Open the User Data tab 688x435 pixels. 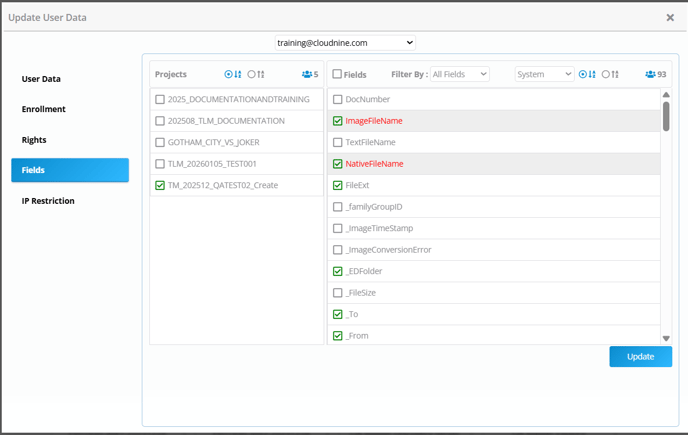click(x=41, y=79)
